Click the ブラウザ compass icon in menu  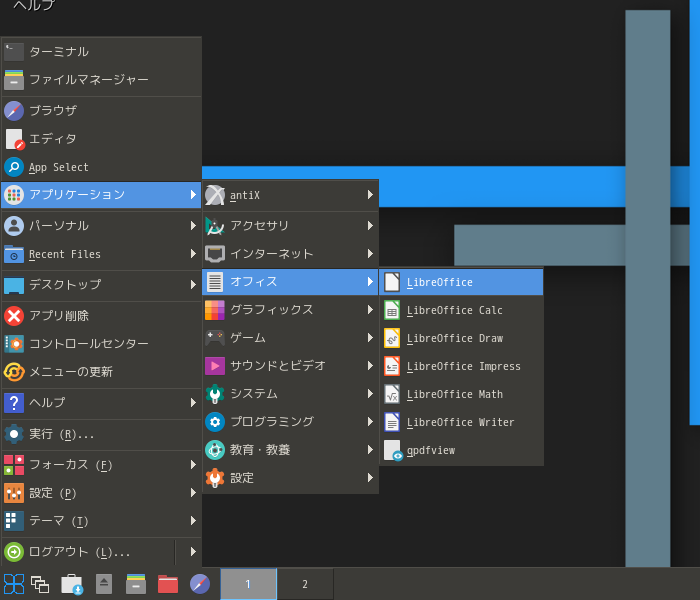[x=14, y=111]
